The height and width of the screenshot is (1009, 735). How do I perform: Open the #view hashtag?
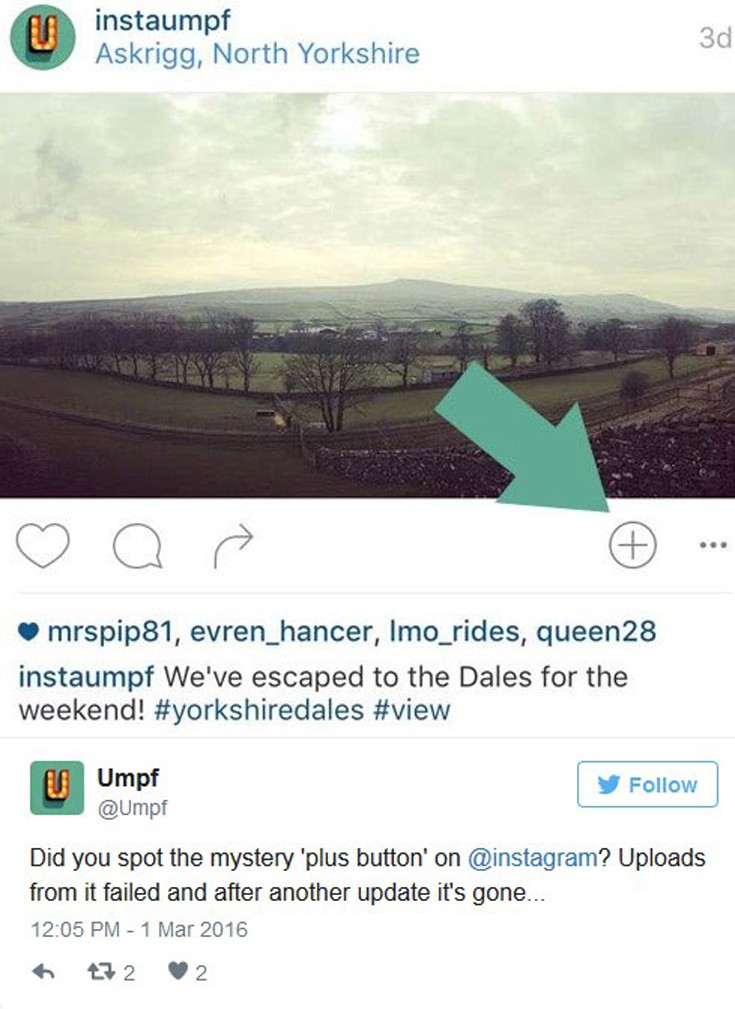click(411, 710)
